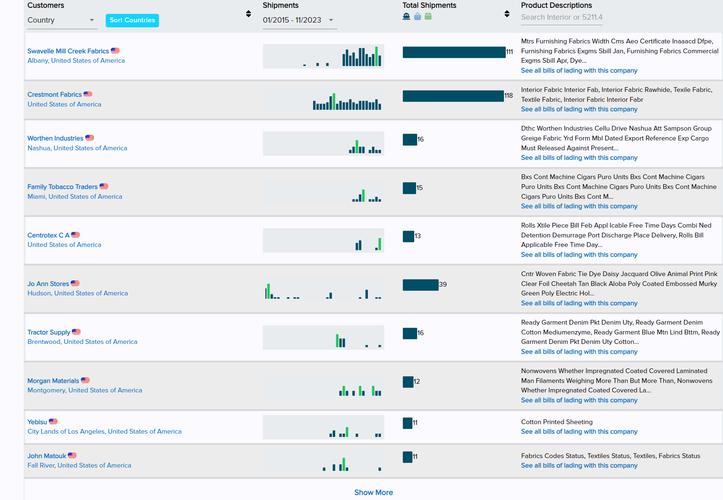Open Worthen Industries company link

pyautogui.click(x=55, y=138)
